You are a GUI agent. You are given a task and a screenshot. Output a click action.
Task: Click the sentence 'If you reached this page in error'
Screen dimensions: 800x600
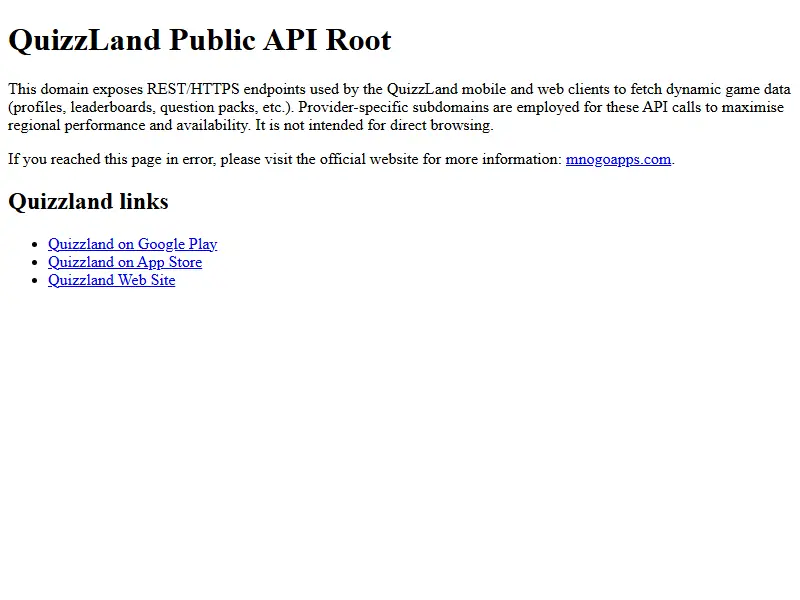[x=341, y=159]
